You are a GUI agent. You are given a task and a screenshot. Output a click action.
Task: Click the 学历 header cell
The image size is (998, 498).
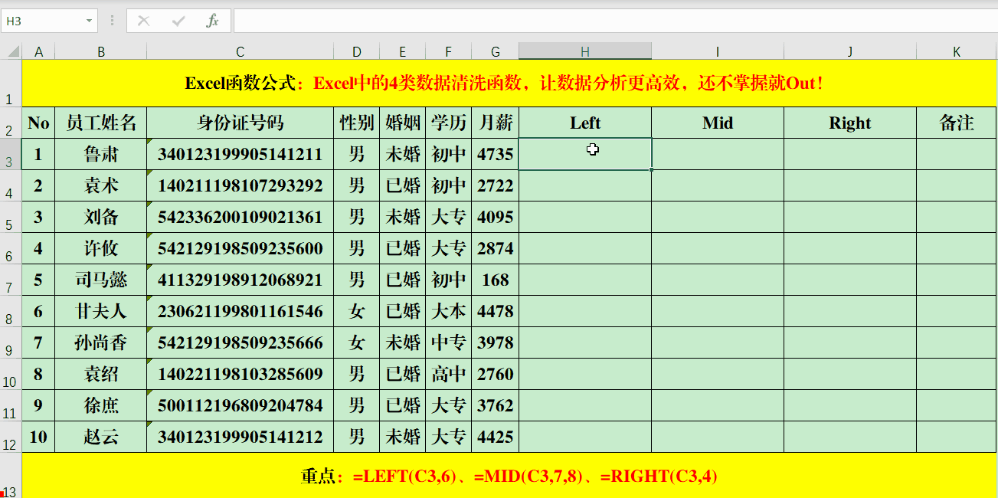[x=449, y=123]
